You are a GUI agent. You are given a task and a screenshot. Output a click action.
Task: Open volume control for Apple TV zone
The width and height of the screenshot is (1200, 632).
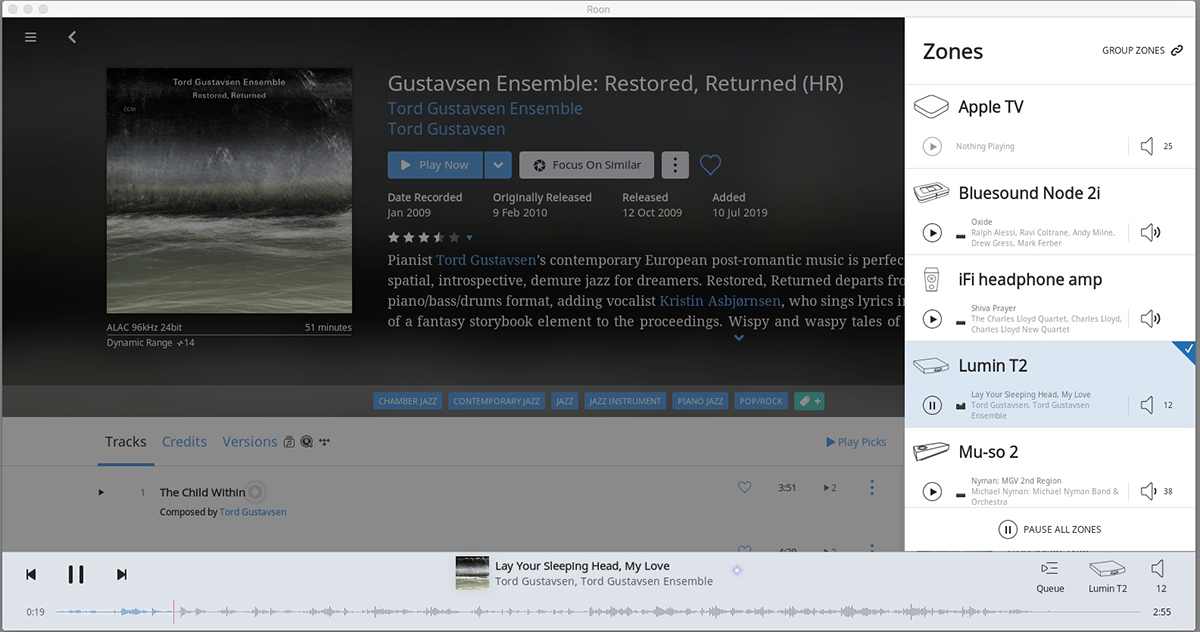click(x=1147, y=147)
